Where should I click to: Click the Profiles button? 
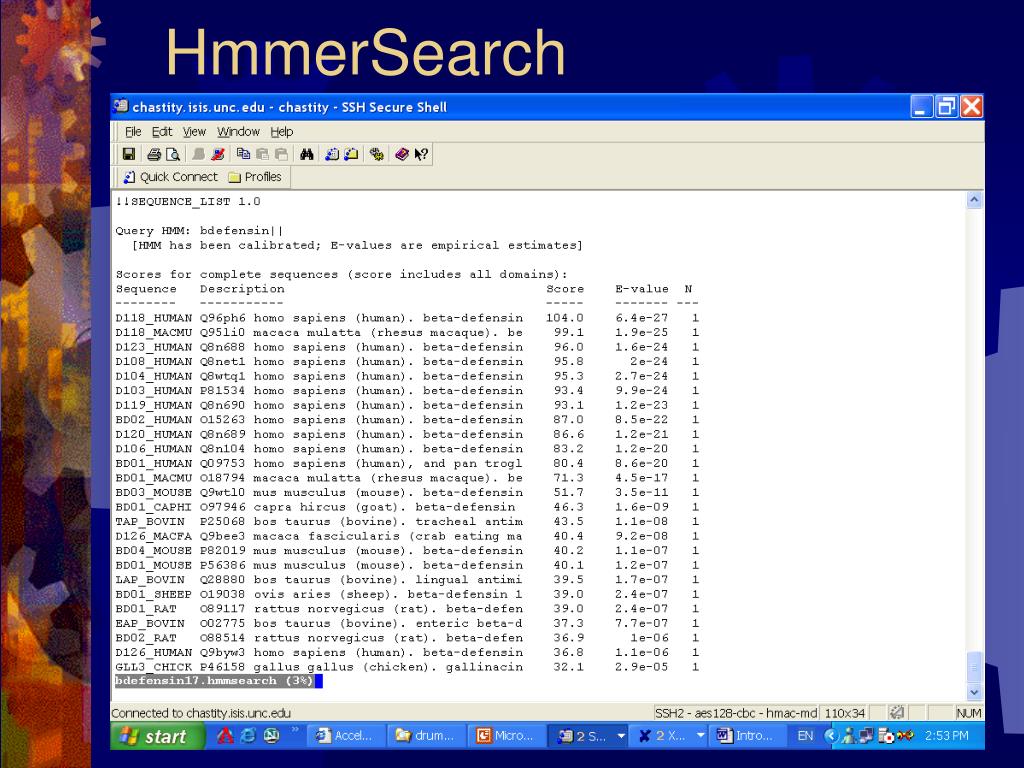(x=255, y=177)
